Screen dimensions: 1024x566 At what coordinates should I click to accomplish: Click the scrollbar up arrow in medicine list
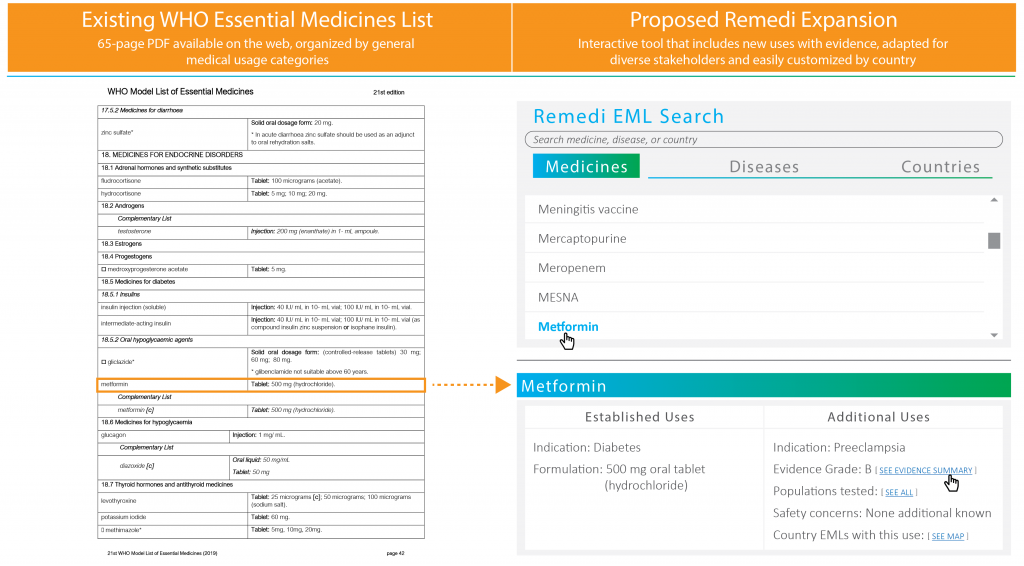coord(994,200)
